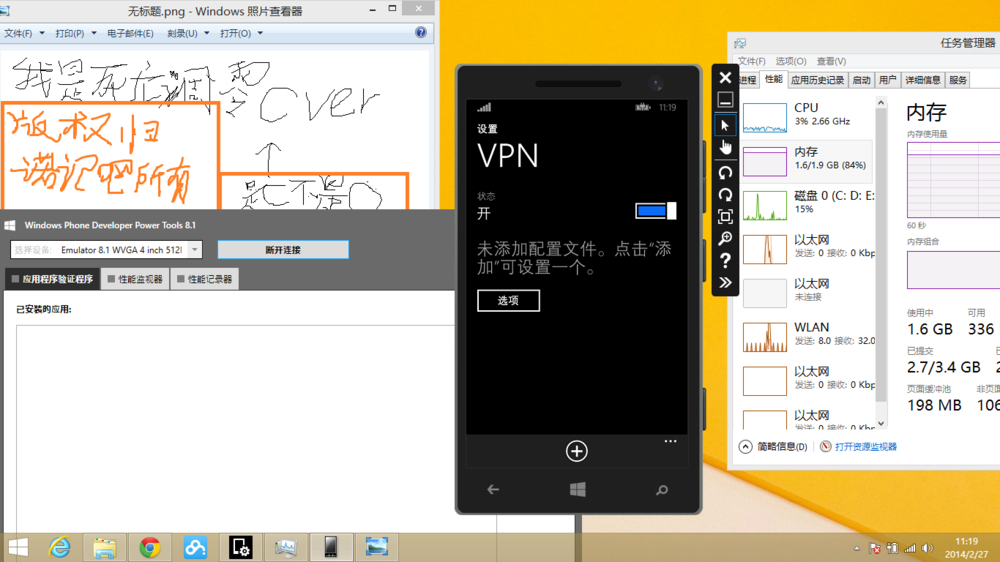Switch to 性能监视器 tab
1000x562 pixels.
point(135,279)
